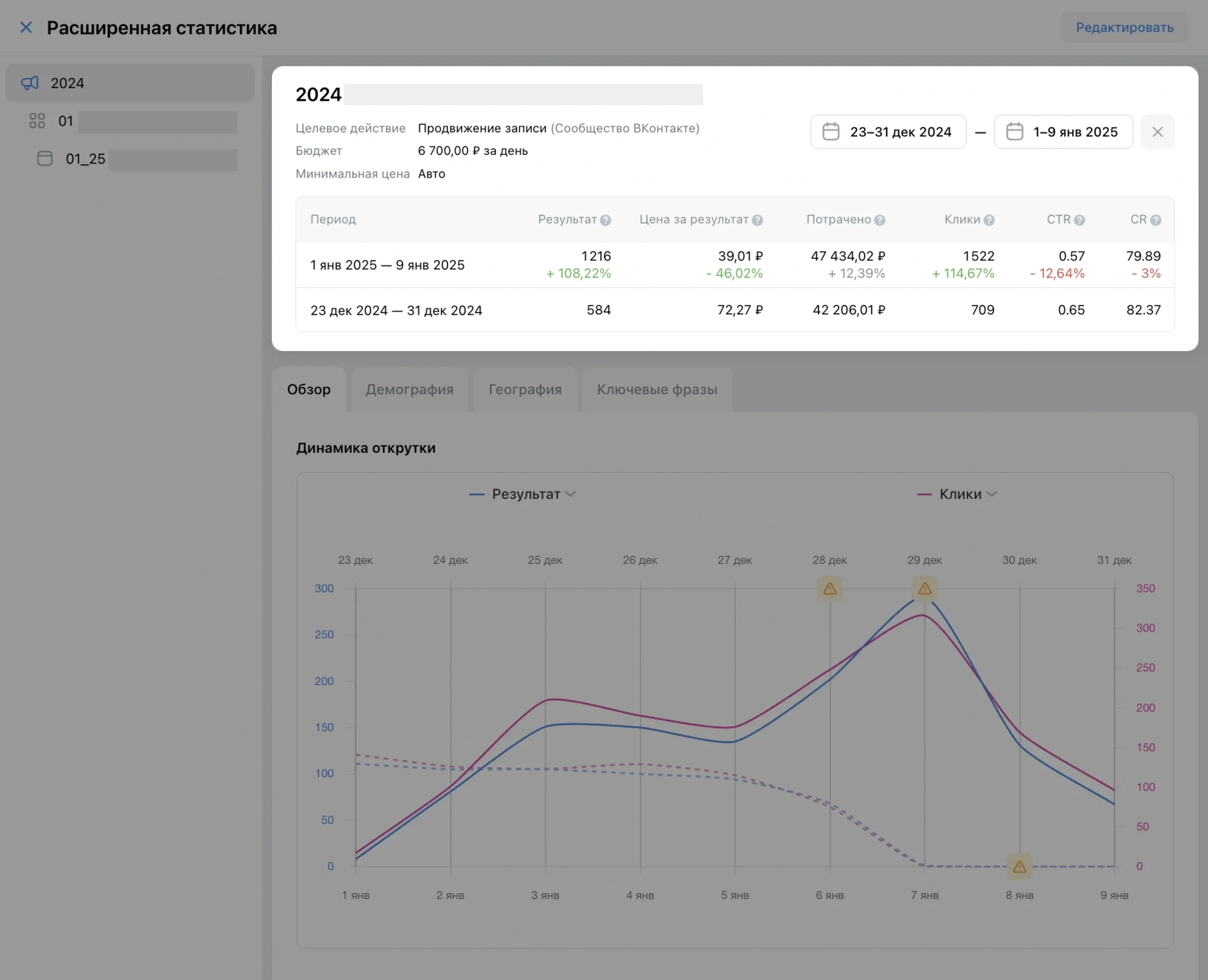Click the warning icon under 29 дек

click(x=924, y=589)
